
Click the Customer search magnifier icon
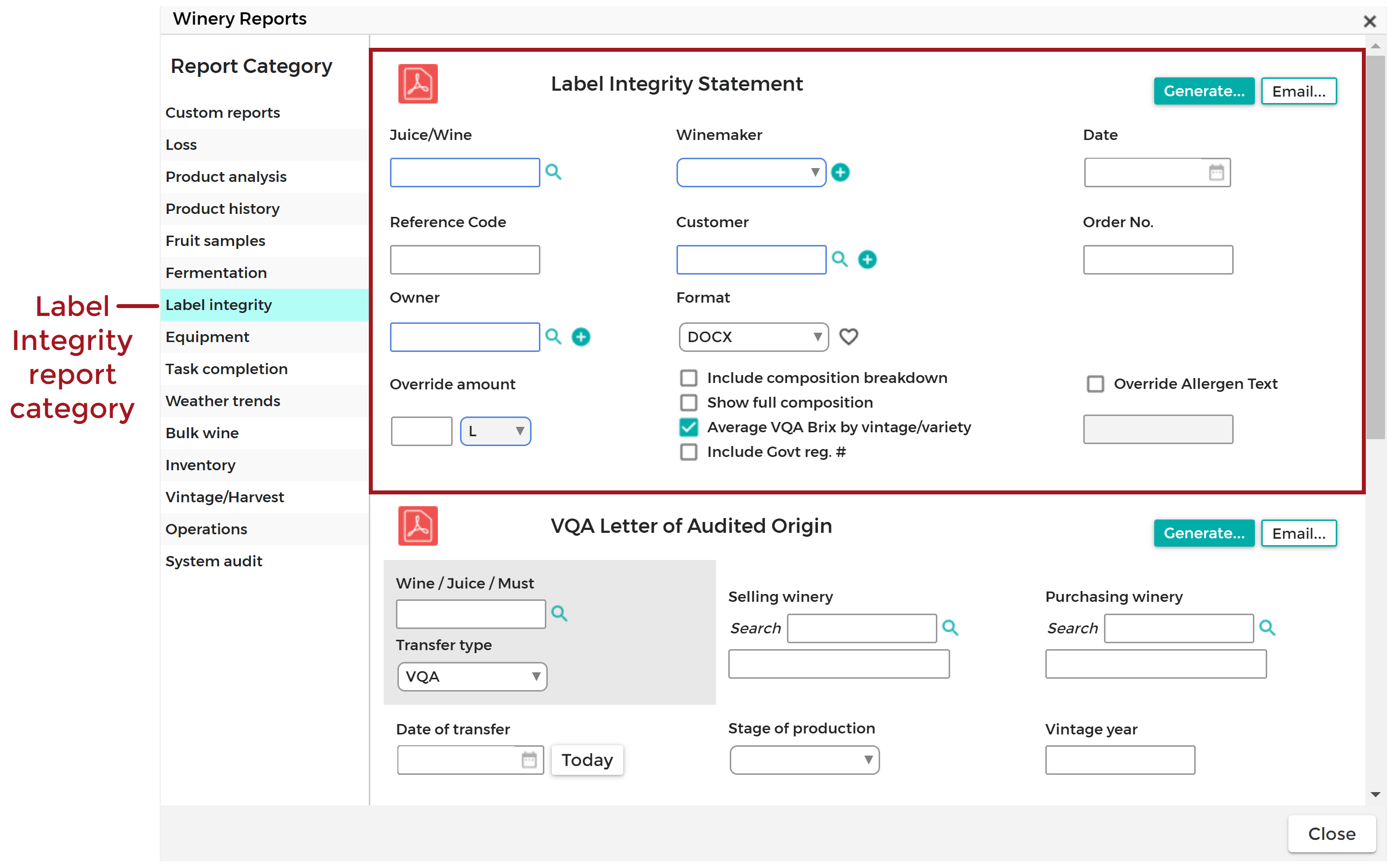coord(840,259)
